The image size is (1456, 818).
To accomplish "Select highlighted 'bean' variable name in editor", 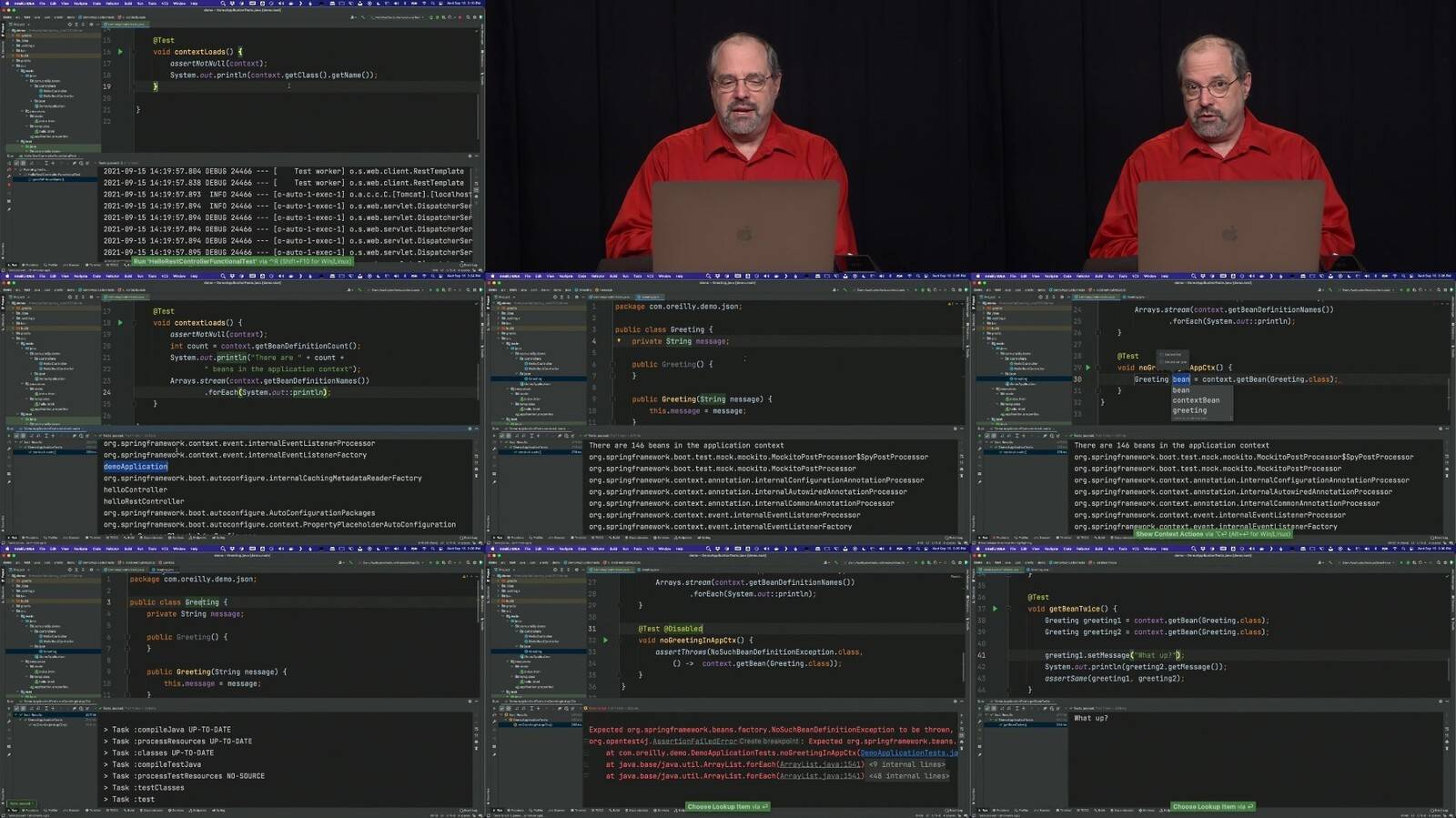I will tap(1181, 379).
